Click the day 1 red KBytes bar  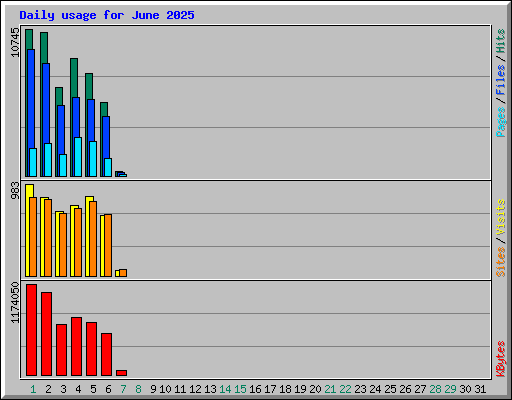pyautogui.click(x=31, y=330)
